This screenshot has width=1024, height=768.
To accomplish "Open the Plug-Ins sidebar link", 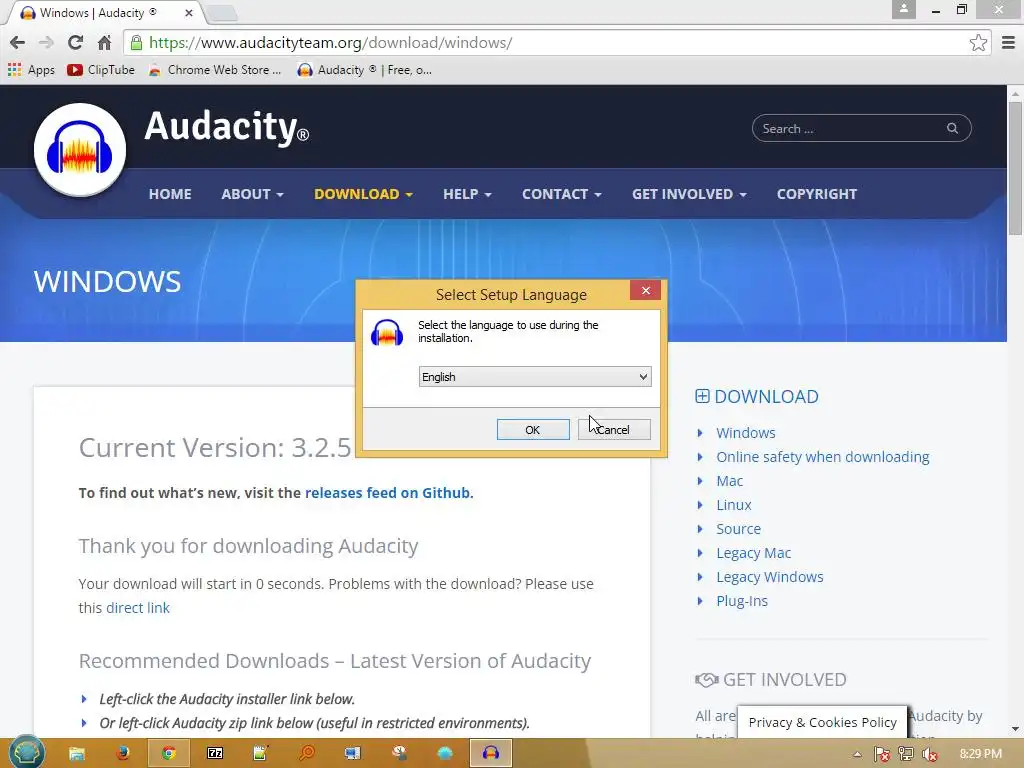I will click(742, 601).
